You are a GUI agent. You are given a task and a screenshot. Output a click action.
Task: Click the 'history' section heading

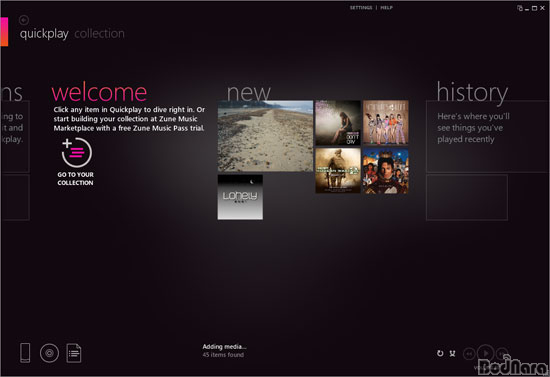pyautogui.click(x=472, y=92)
